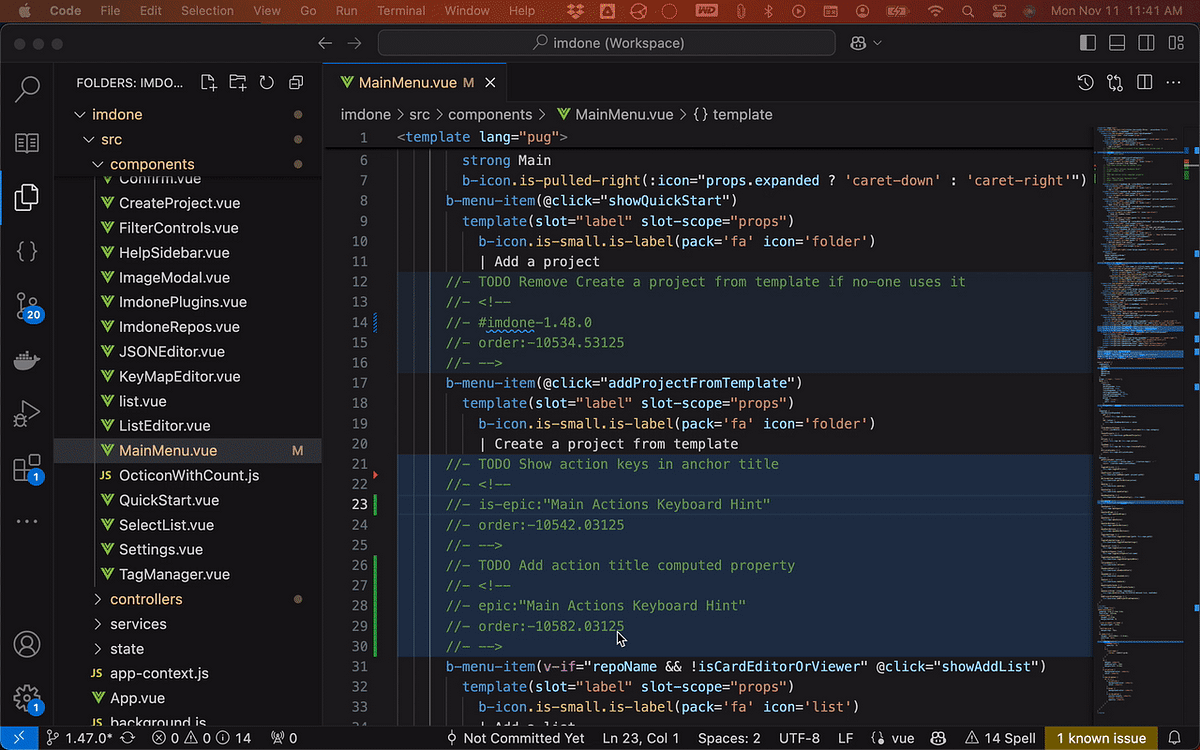1200x750 pixels.
Task: Open notifications bell in status bar
Action: point(1173,738)
